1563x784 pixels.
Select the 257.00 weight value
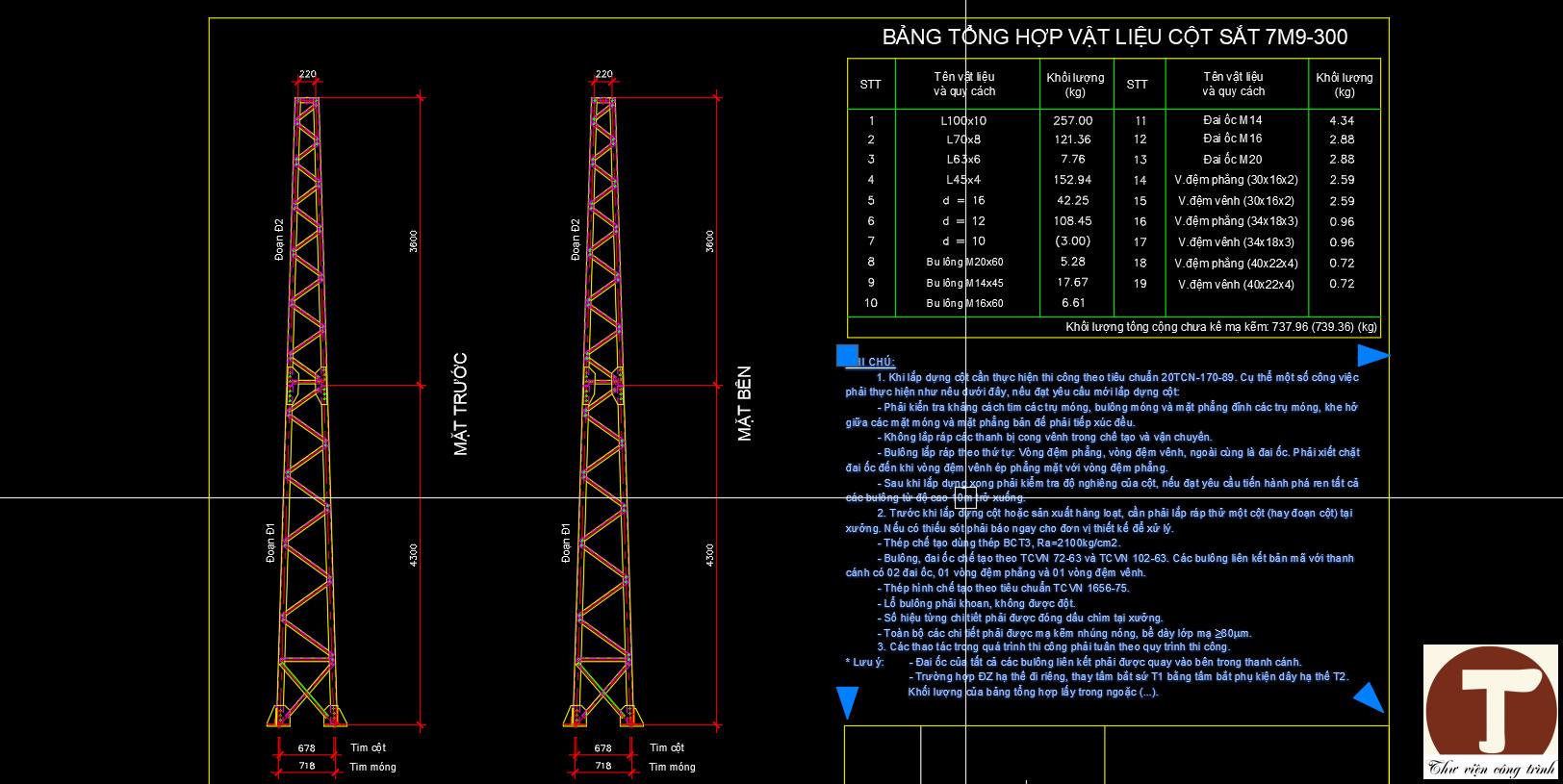[1073, 121]
